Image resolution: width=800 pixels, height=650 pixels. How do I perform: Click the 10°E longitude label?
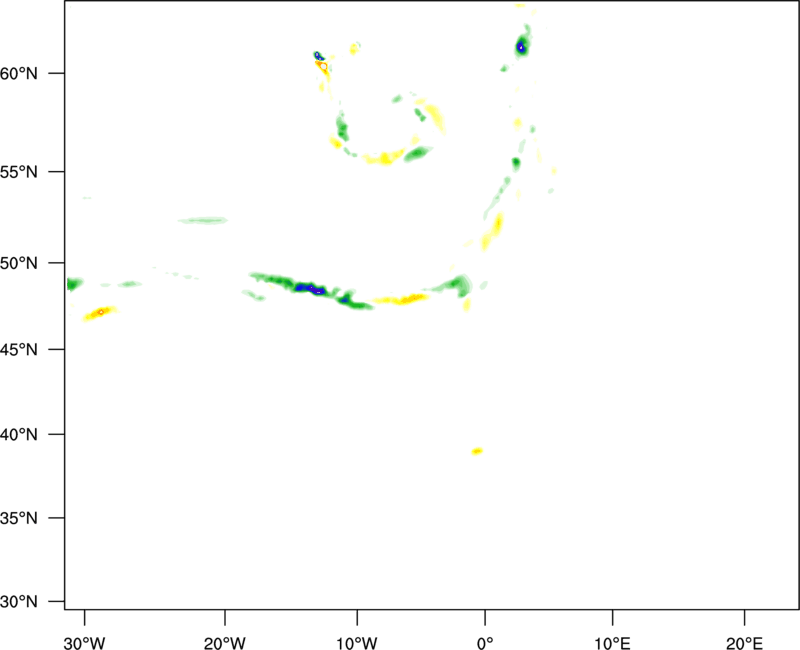pyautogui.click(x=612, y=643)
